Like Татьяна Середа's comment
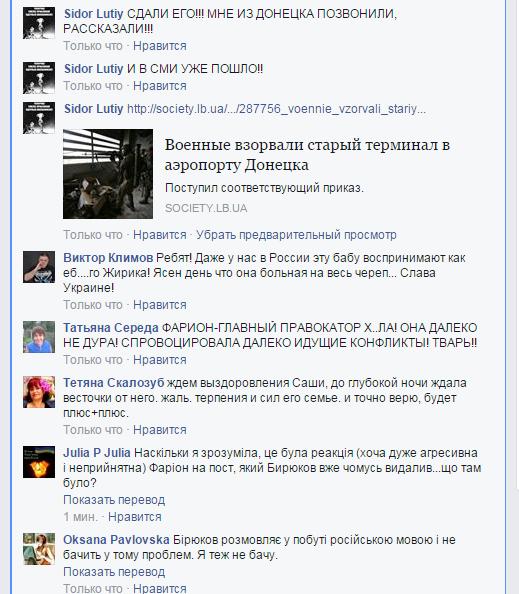The height and width of the screenshot is (594, 519). click(159, 360)
